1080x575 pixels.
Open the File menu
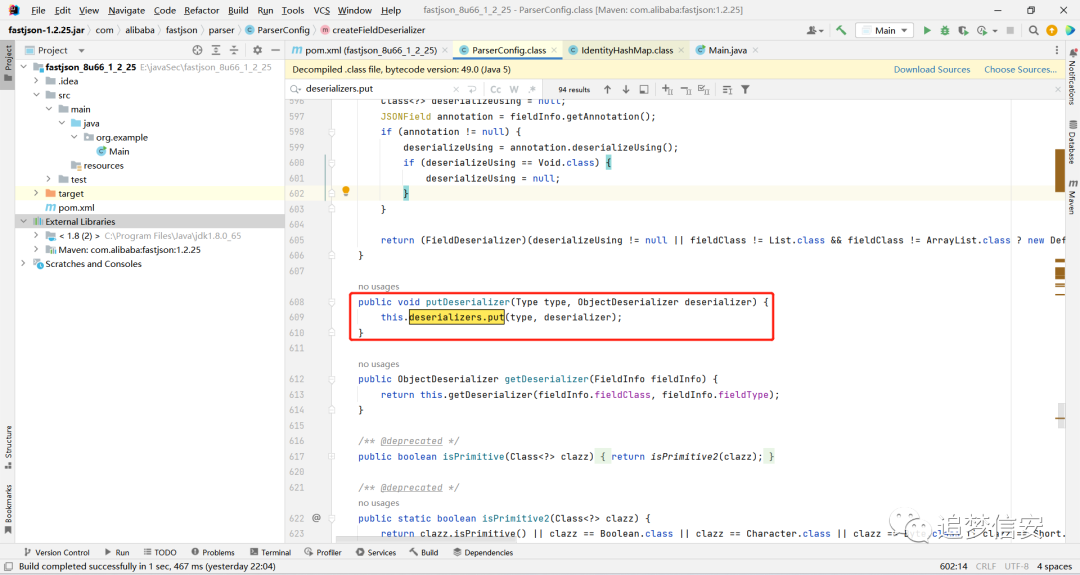[39, 10]
